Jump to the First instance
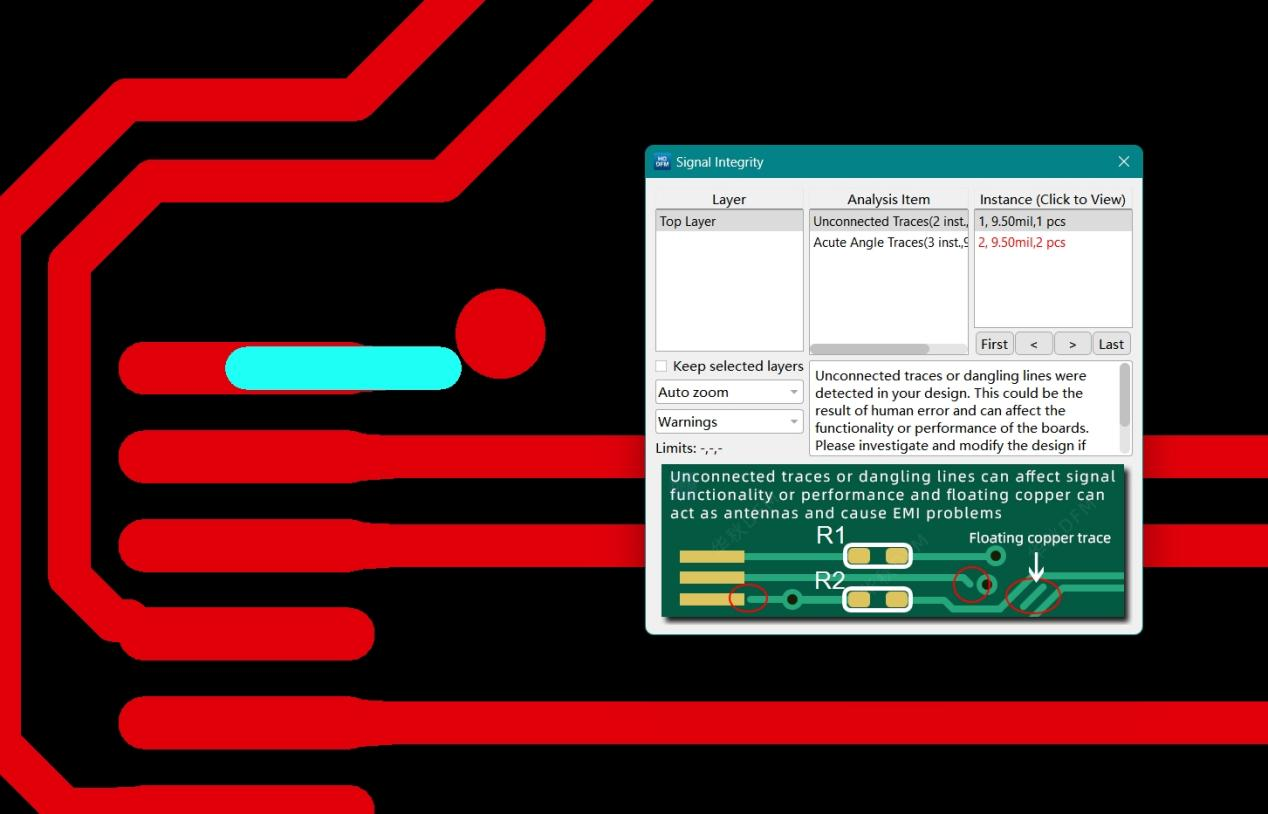Screen dimensions: 1268x814 [994, 344]
